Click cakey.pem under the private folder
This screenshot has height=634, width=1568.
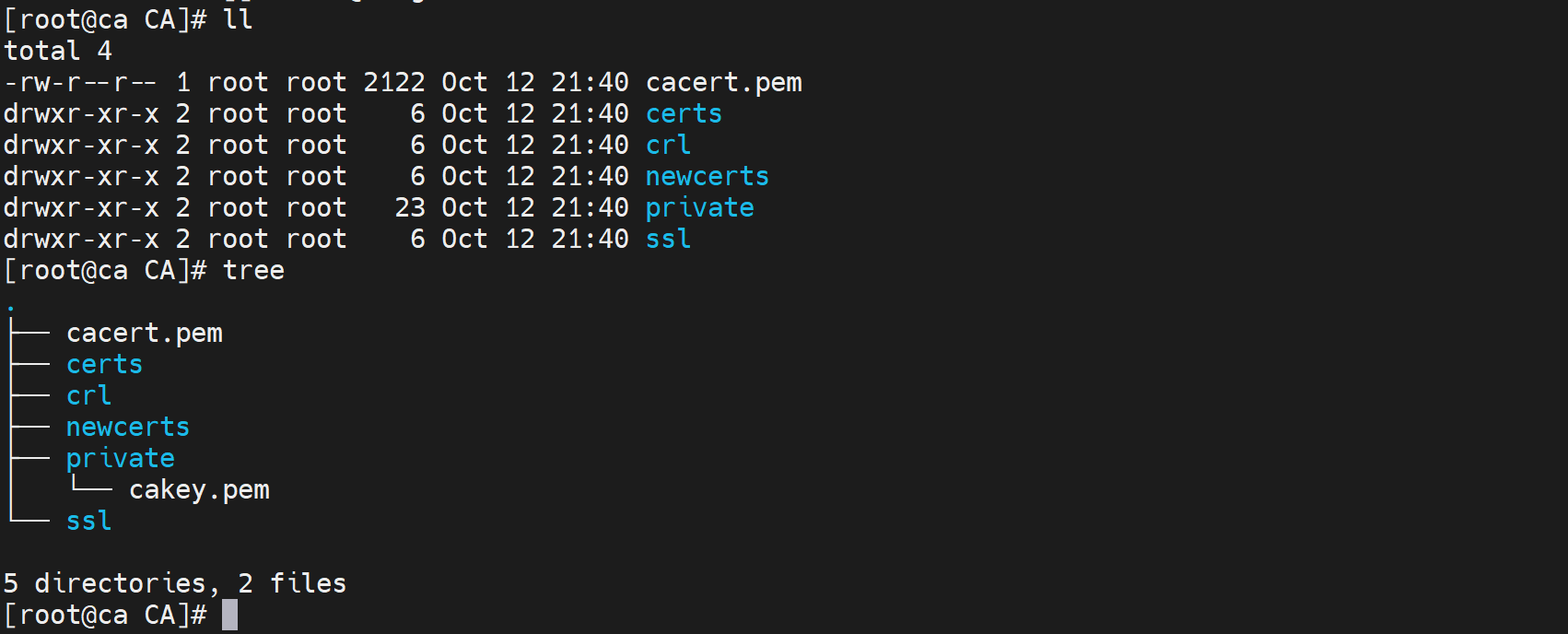pos(199,490)
